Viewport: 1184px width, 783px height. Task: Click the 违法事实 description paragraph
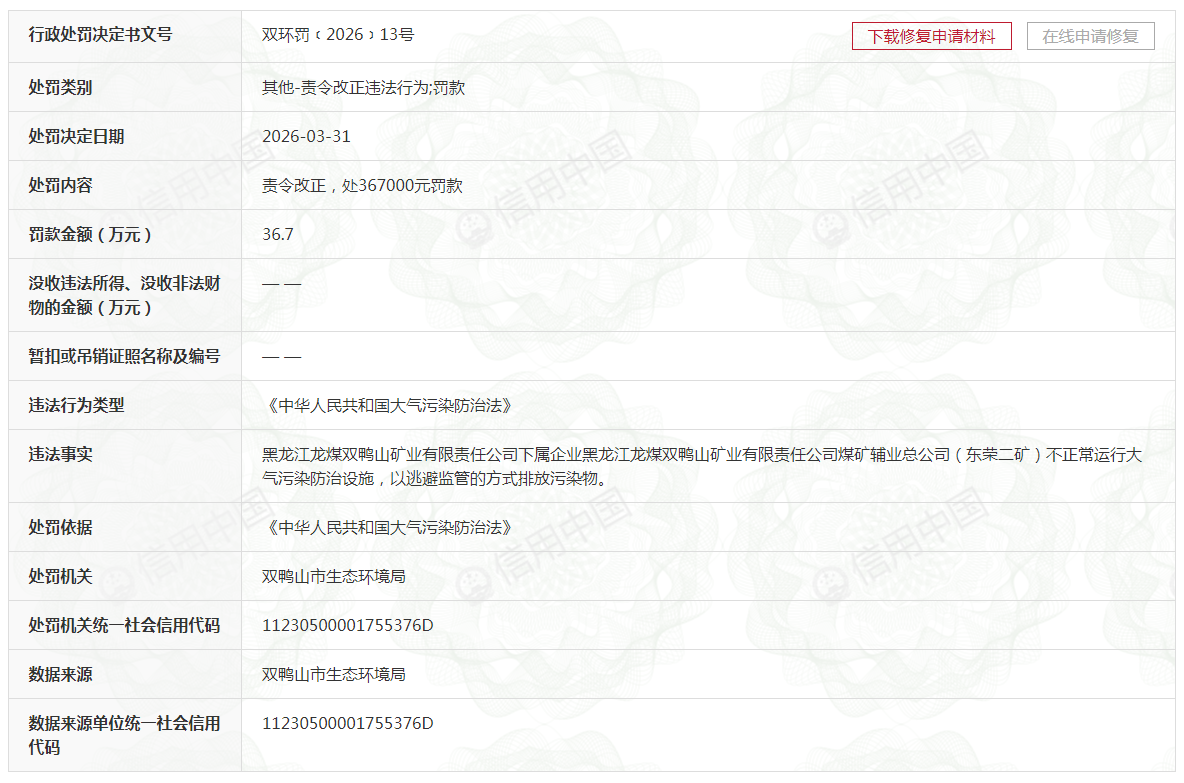(x=700, y=466)
